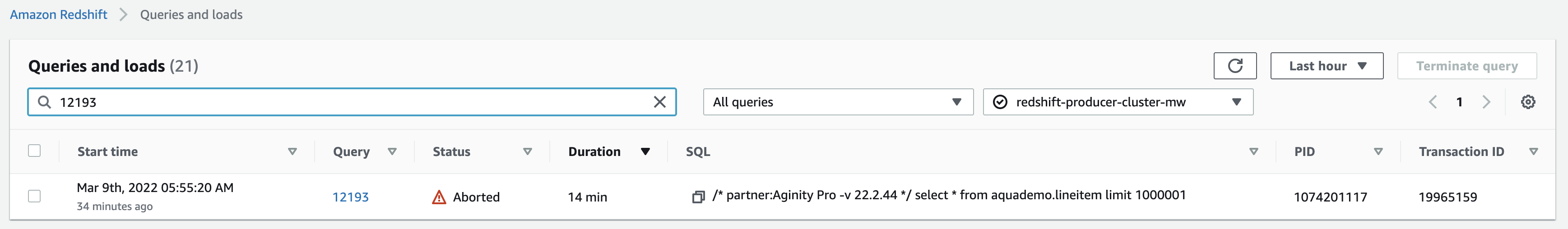The image size is (1568, 229).
Task: Toggle the select-all rows checkbox
Action: (x=35, y=151)
